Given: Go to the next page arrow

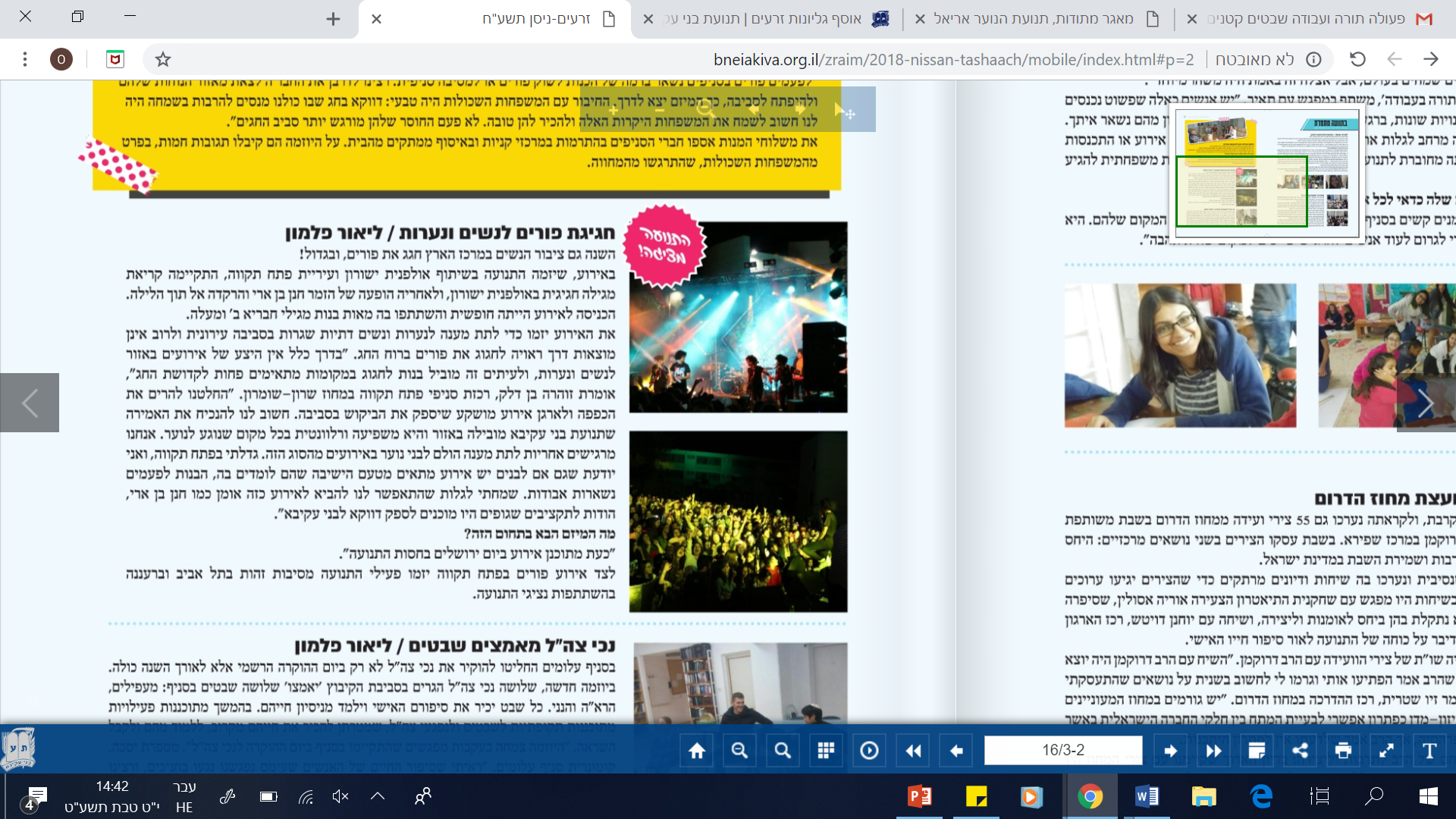Looking at the screenshot, I should click(1170, 751).
